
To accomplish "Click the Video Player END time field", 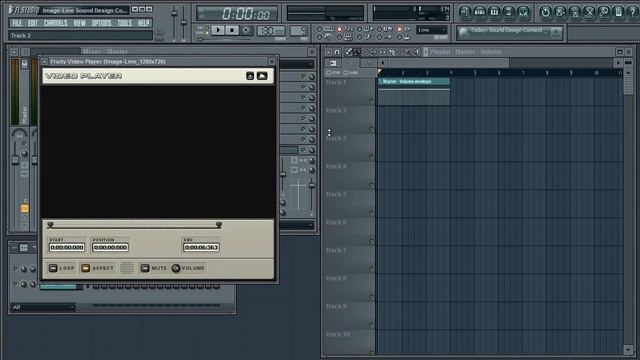I will [x=201, y=247].
